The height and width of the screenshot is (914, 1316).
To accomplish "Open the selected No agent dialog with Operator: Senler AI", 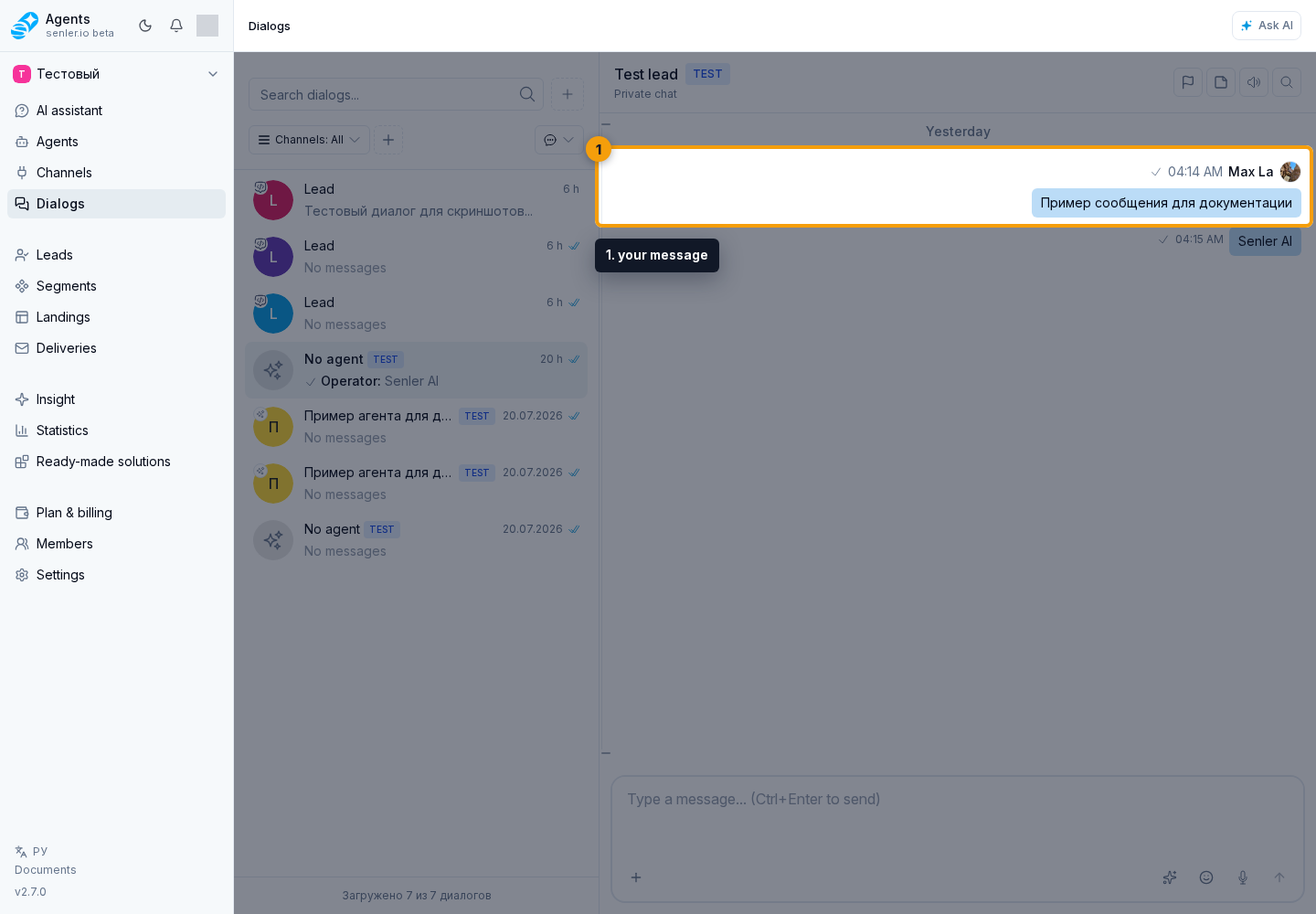I will [416, 370].
